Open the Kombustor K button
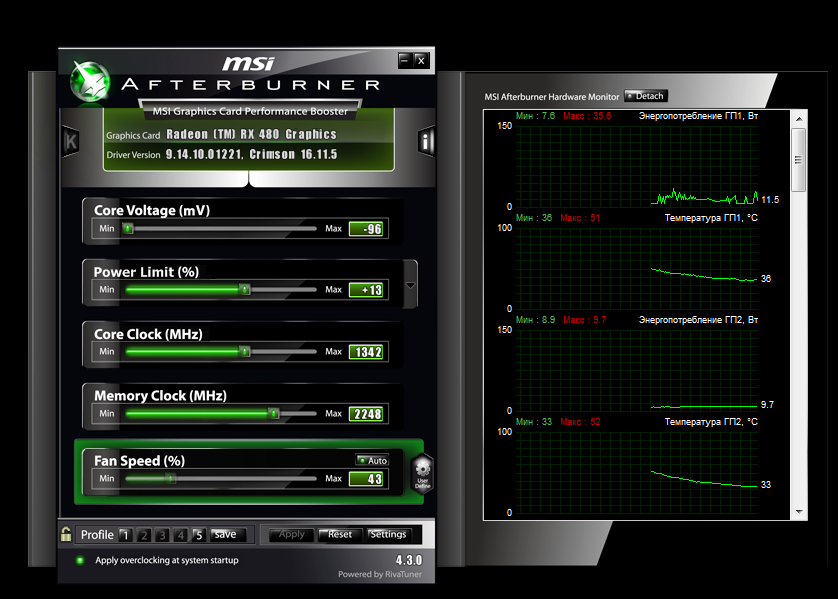Viewport: 838px width, 599px height. [71, 142]
